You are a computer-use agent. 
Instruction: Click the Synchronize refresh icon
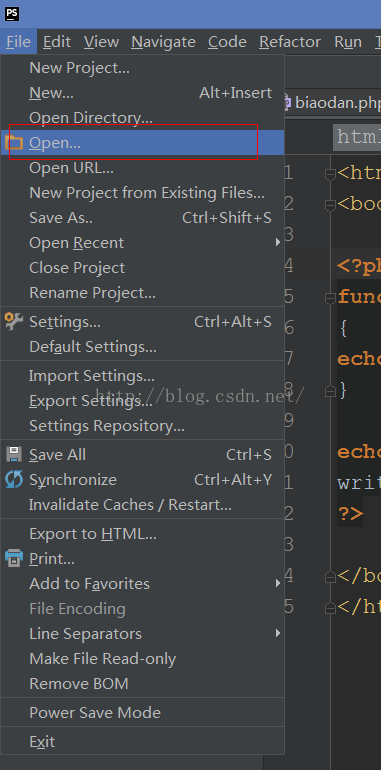coord(14,479)
